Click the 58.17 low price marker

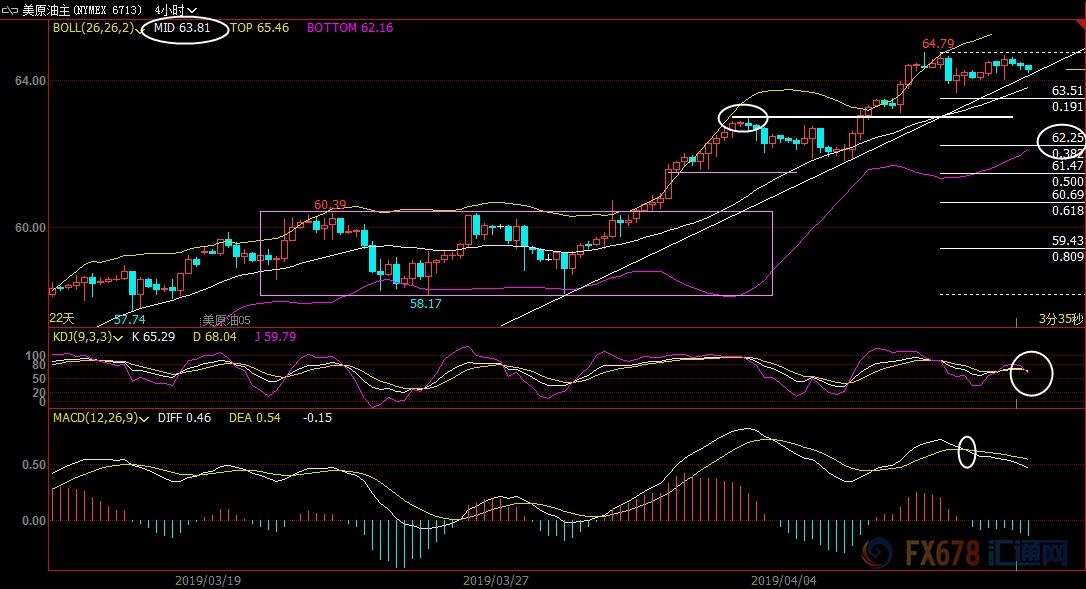[x=426, y=303]
